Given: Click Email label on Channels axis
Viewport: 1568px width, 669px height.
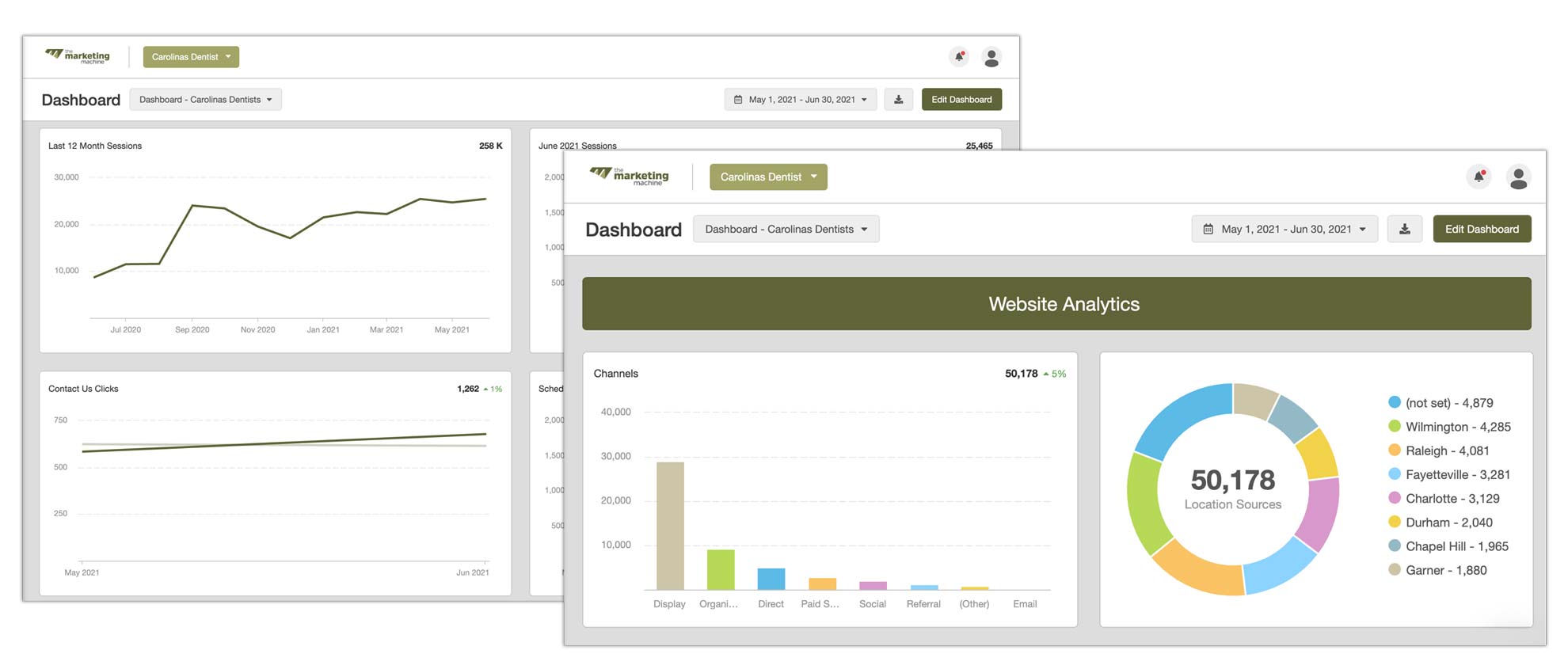Looking at the screenshot, I should [1025, 604].
